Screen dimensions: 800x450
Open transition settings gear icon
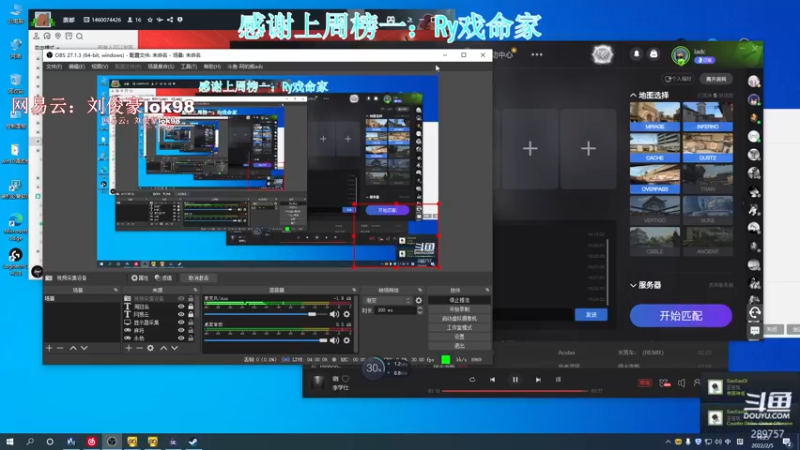419,301
